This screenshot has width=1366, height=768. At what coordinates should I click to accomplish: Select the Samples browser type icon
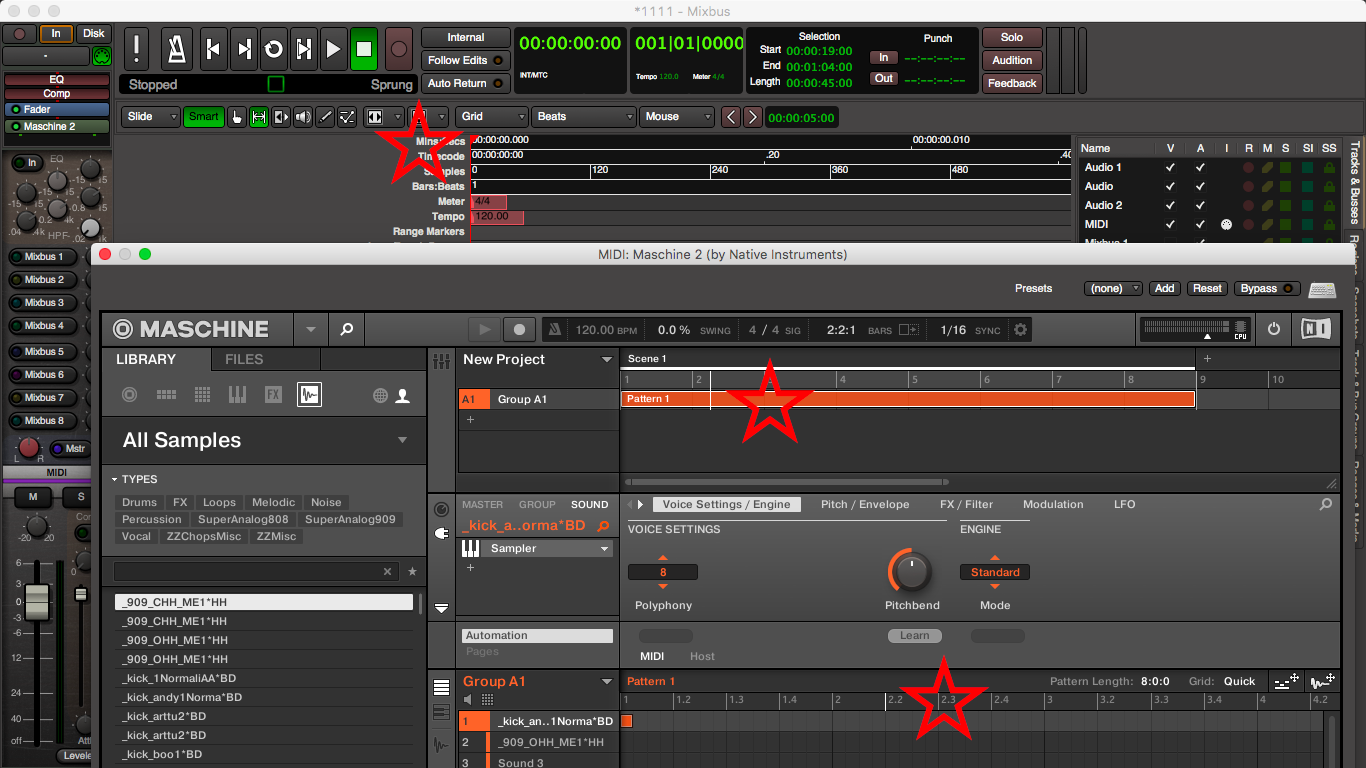(309, 395)
